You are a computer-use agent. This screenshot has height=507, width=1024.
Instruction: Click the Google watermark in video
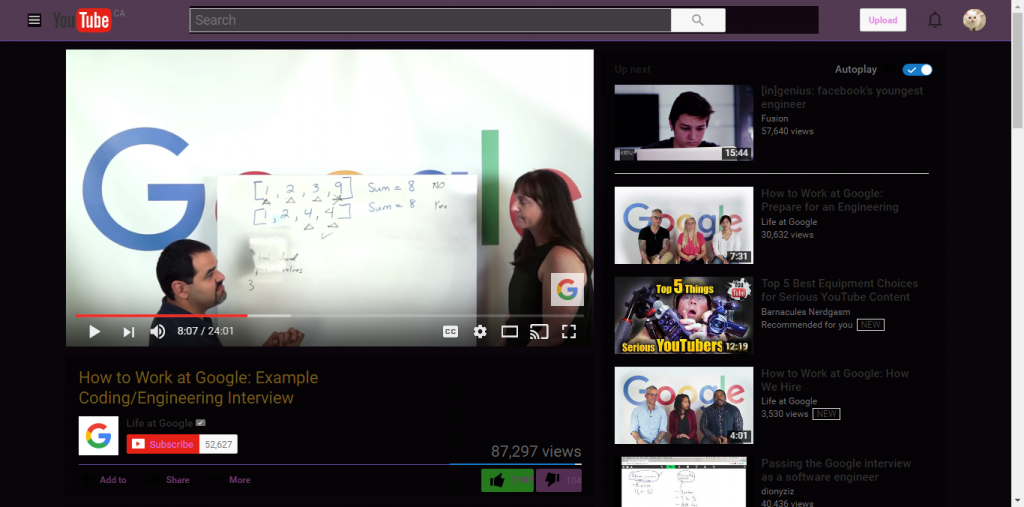point(567,289)
